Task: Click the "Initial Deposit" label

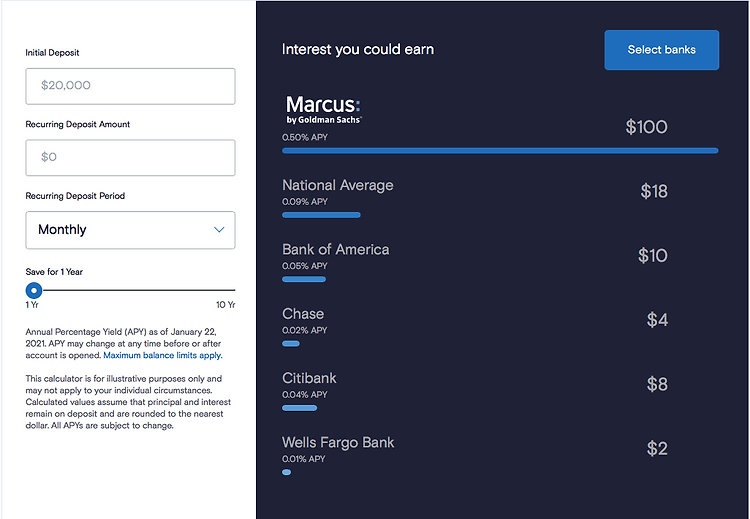Action: click(x=52, y=53)
